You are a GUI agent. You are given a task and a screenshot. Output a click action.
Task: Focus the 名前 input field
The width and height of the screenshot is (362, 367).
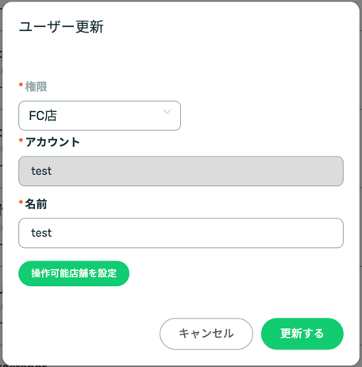click(181, 233)
